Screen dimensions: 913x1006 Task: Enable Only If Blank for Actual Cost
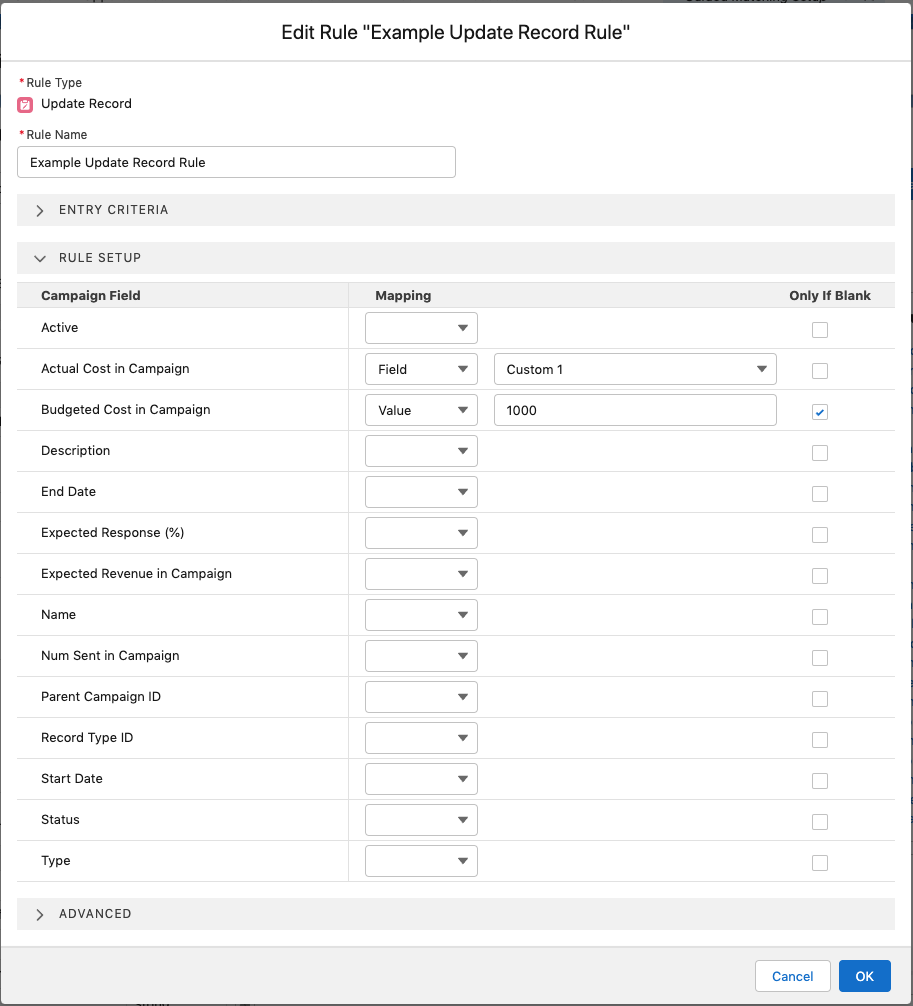click(x=820, y=370)
